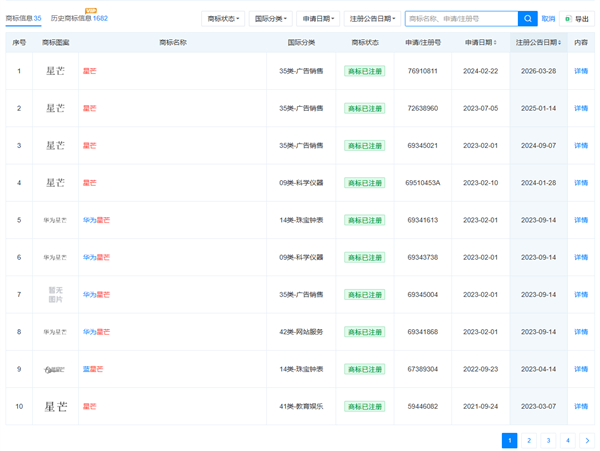Click the 蓝星芒 logo thumbnail in row 9
The width and height of the screenshot is (600, 451).
pyautogui.click(x=55, y=370)
